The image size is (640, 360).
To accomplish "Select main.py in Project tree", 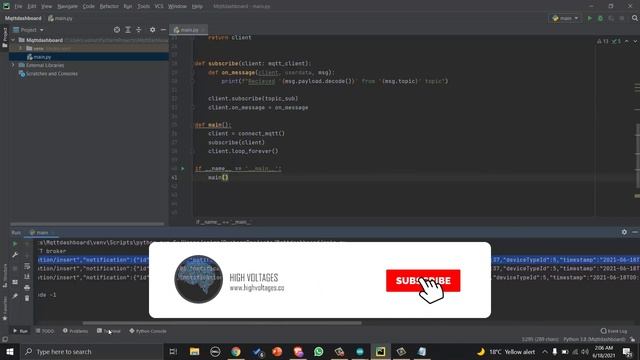I will [x=42, y=57].
